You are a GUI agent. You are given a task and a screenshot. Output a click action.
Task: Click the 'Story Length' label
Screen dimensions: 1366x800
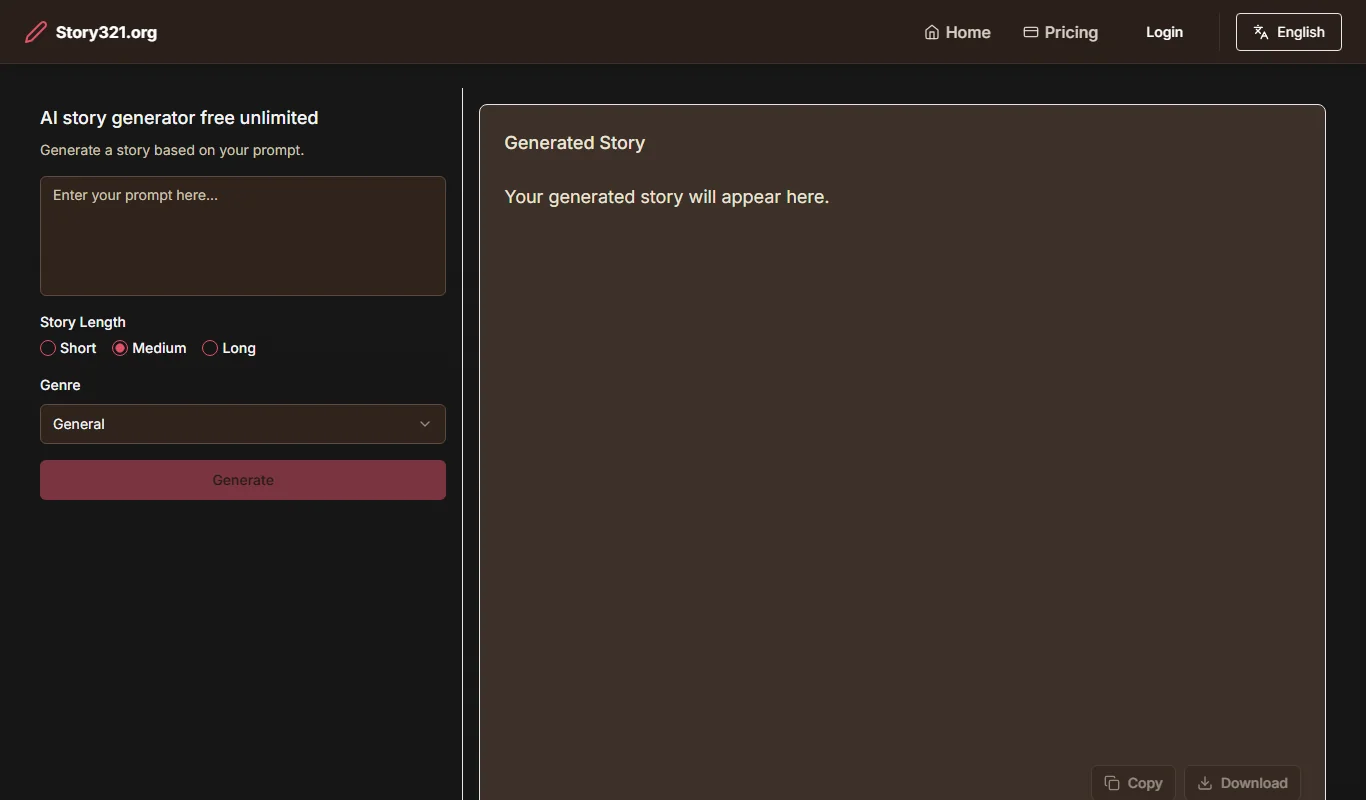(83, 322)
